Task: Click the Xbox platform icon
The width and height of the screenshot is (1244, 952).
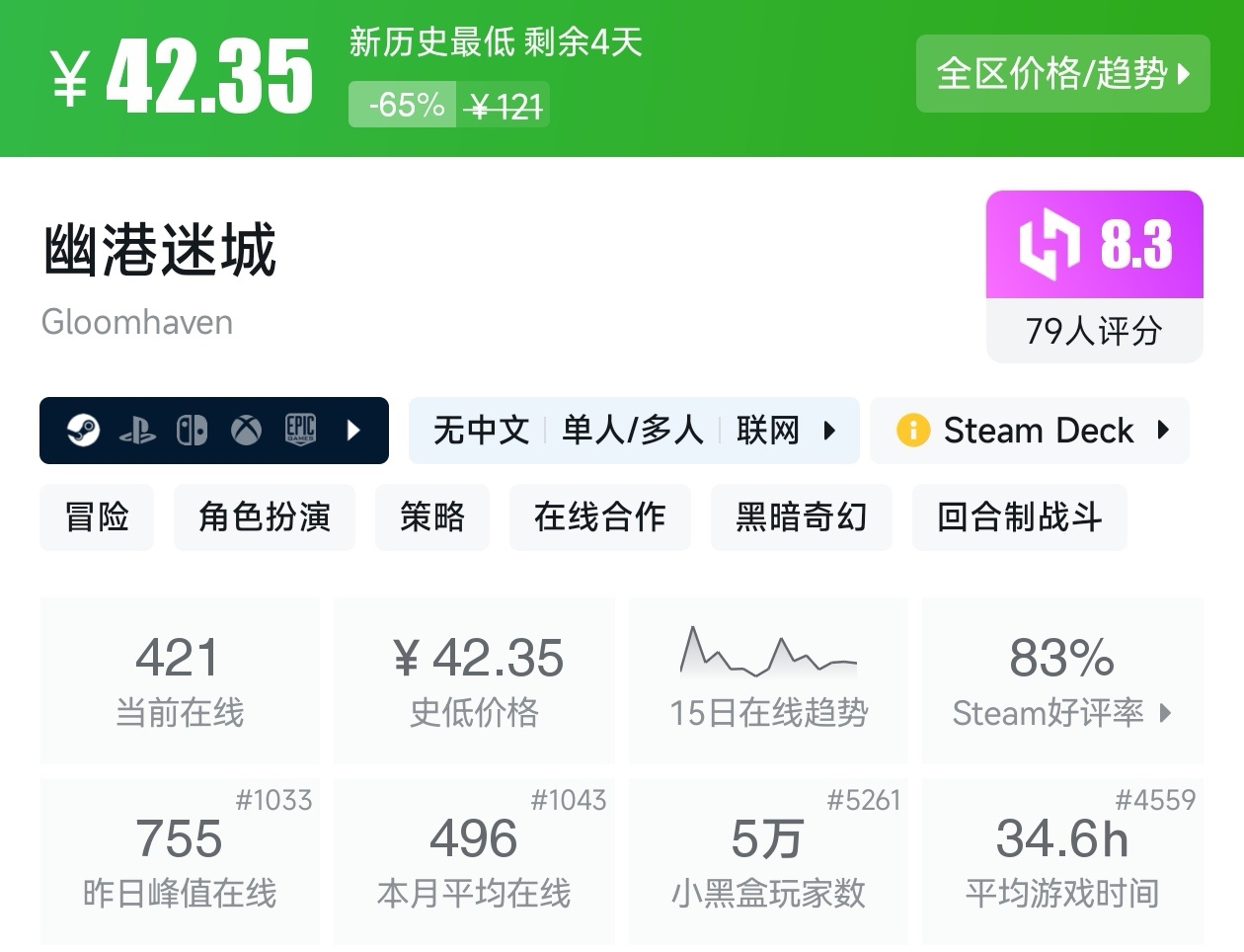Action: 244,431
